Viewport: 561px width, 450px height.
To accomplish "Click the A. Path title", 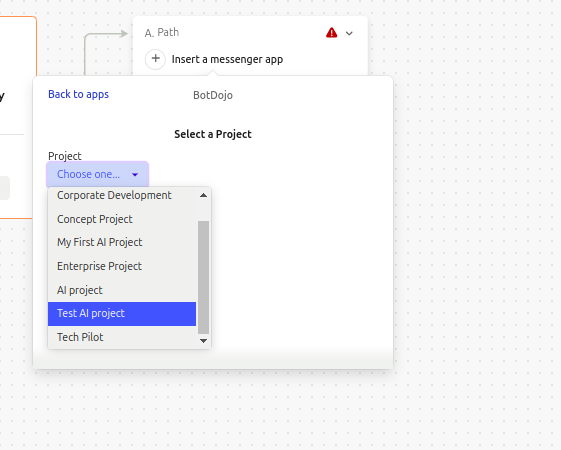I will (162, 33).
